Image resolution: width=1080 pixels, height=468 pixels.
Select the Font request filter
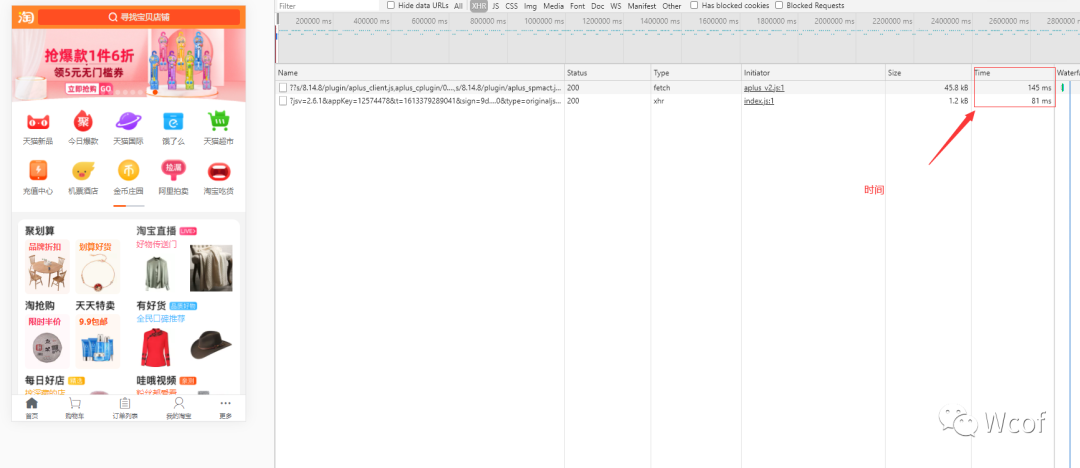click(577, 6)
